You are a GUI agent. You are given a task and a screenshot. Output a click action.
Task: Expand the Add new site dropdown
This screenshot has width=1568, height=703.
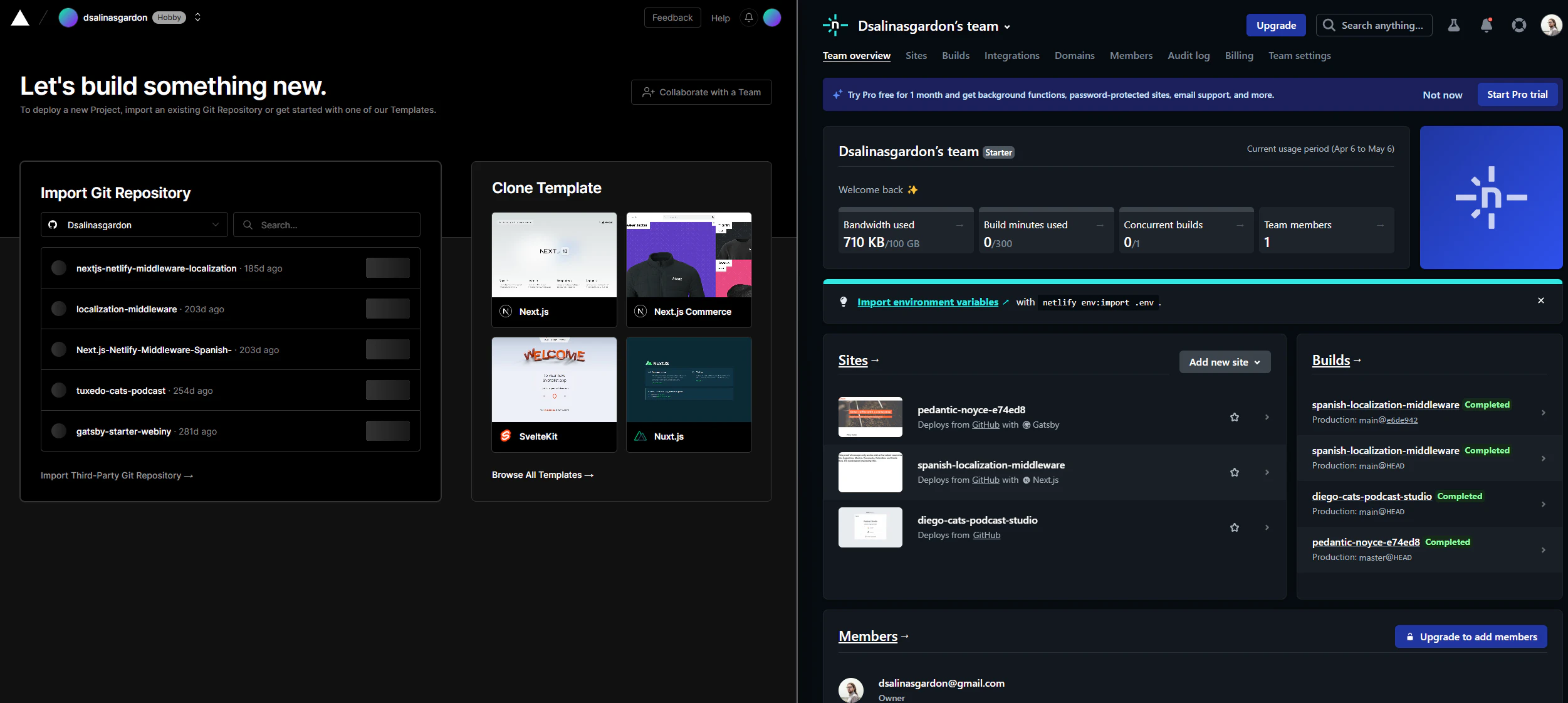click(x=1225, y=362)
